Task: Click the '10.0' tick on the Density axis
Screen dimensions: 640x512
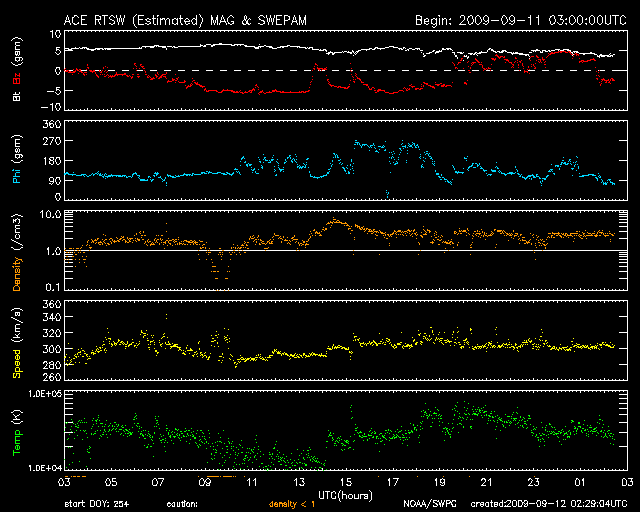Action: tap(50, 214)
